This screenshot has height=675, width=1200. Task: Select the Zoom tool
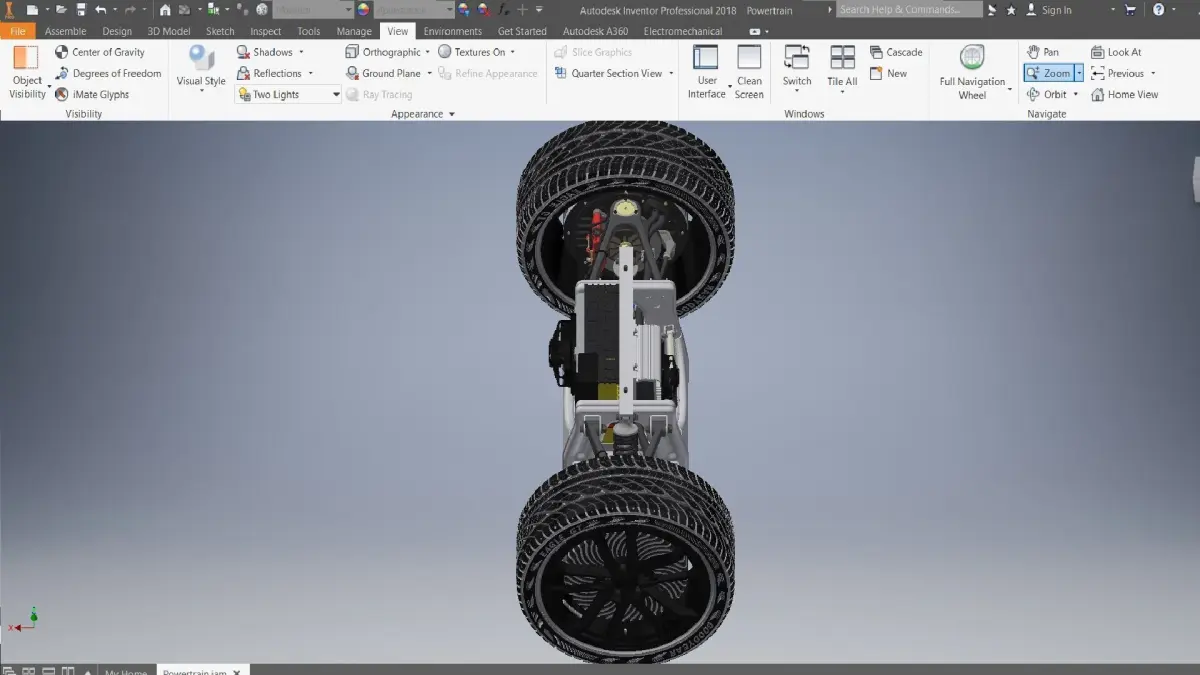[x=1049, y=73]
